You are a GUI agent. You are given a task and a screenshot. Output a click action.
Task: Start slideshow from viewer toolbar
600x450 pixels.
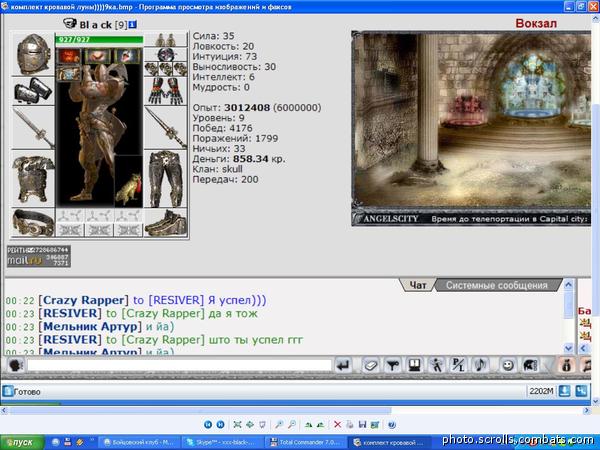point(262,424)
